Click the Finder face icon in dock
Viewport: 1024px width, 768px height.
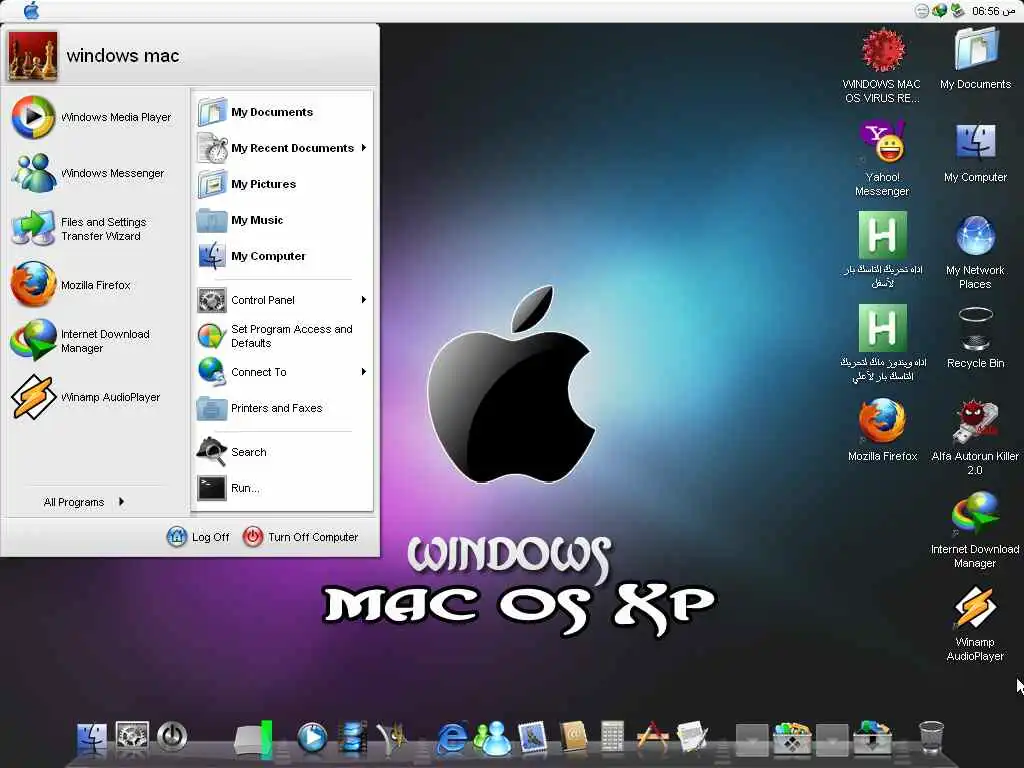coord(92,738)
